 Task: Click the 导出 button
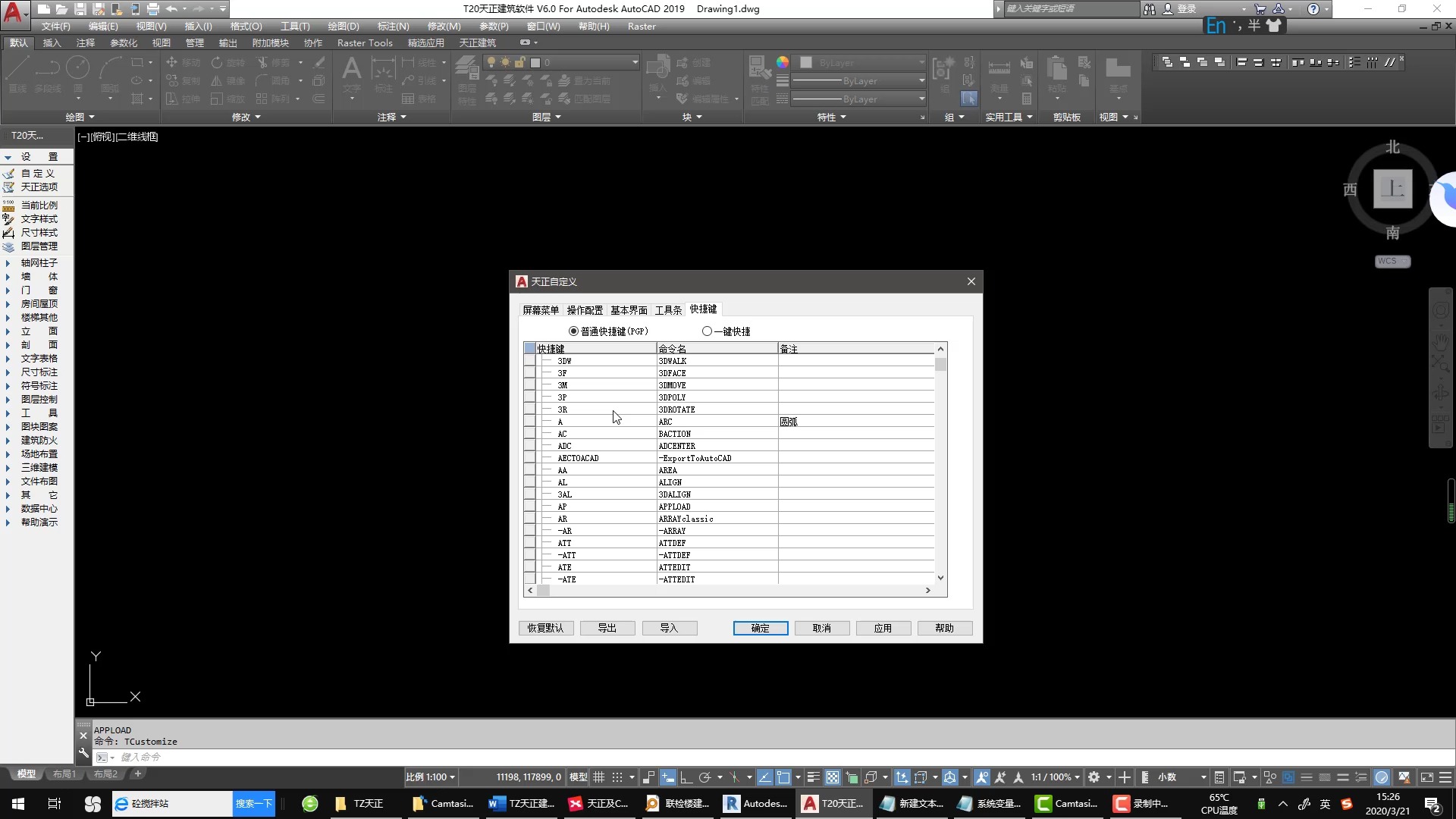(607, 628)
